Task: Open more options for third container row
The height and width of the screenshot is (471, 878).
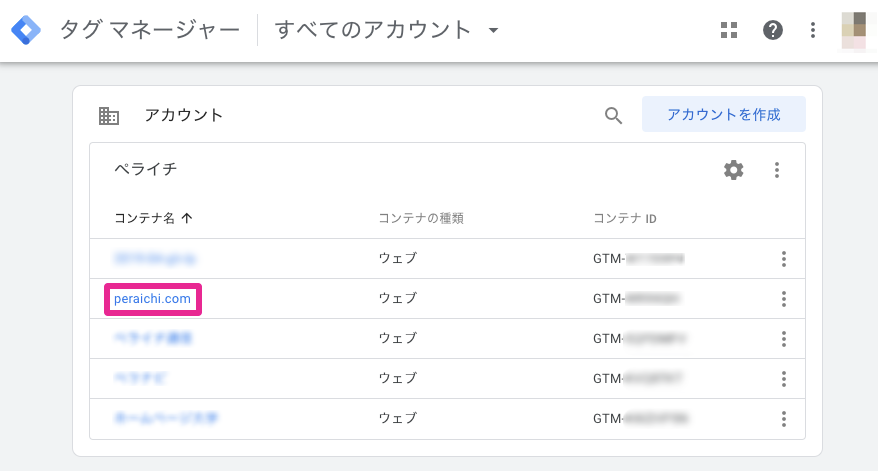Action: click(783, 339)
